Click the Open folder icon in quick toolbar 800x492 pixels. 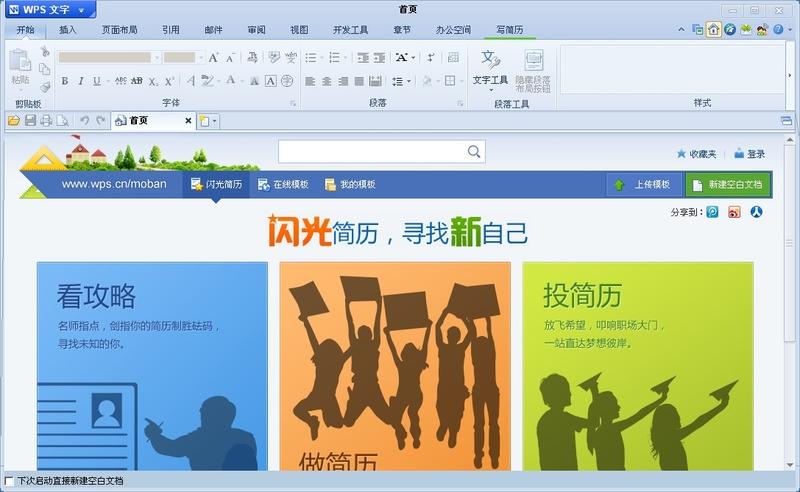[x=14, y=121]
